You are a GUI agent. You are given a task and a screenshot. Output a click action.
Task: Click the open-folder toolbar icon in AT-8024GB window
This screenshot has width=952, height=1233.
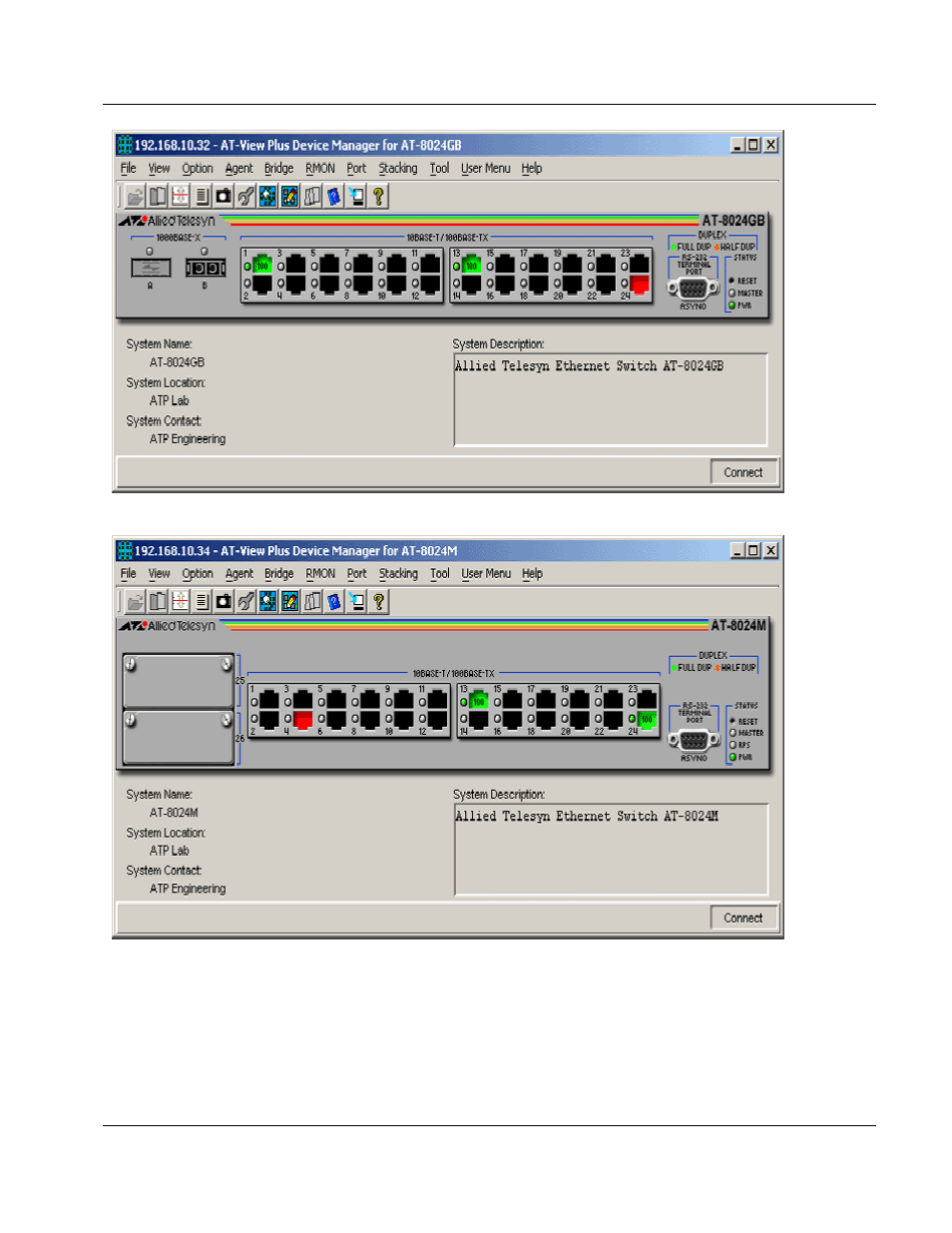(136, 197)
